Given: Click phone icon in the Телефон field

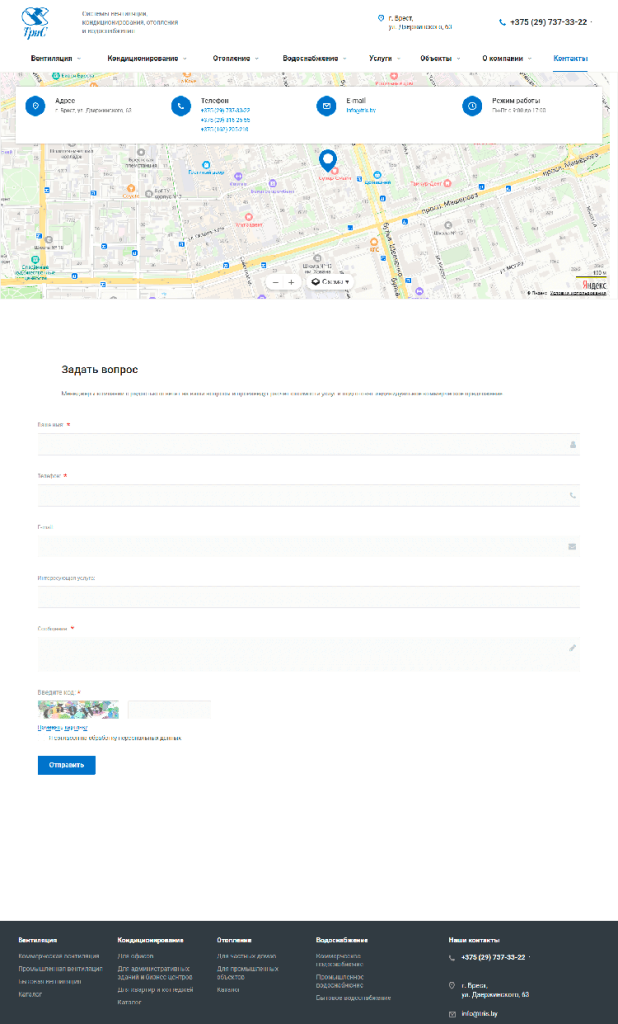Looking at the screenshot, I should 573,496.
